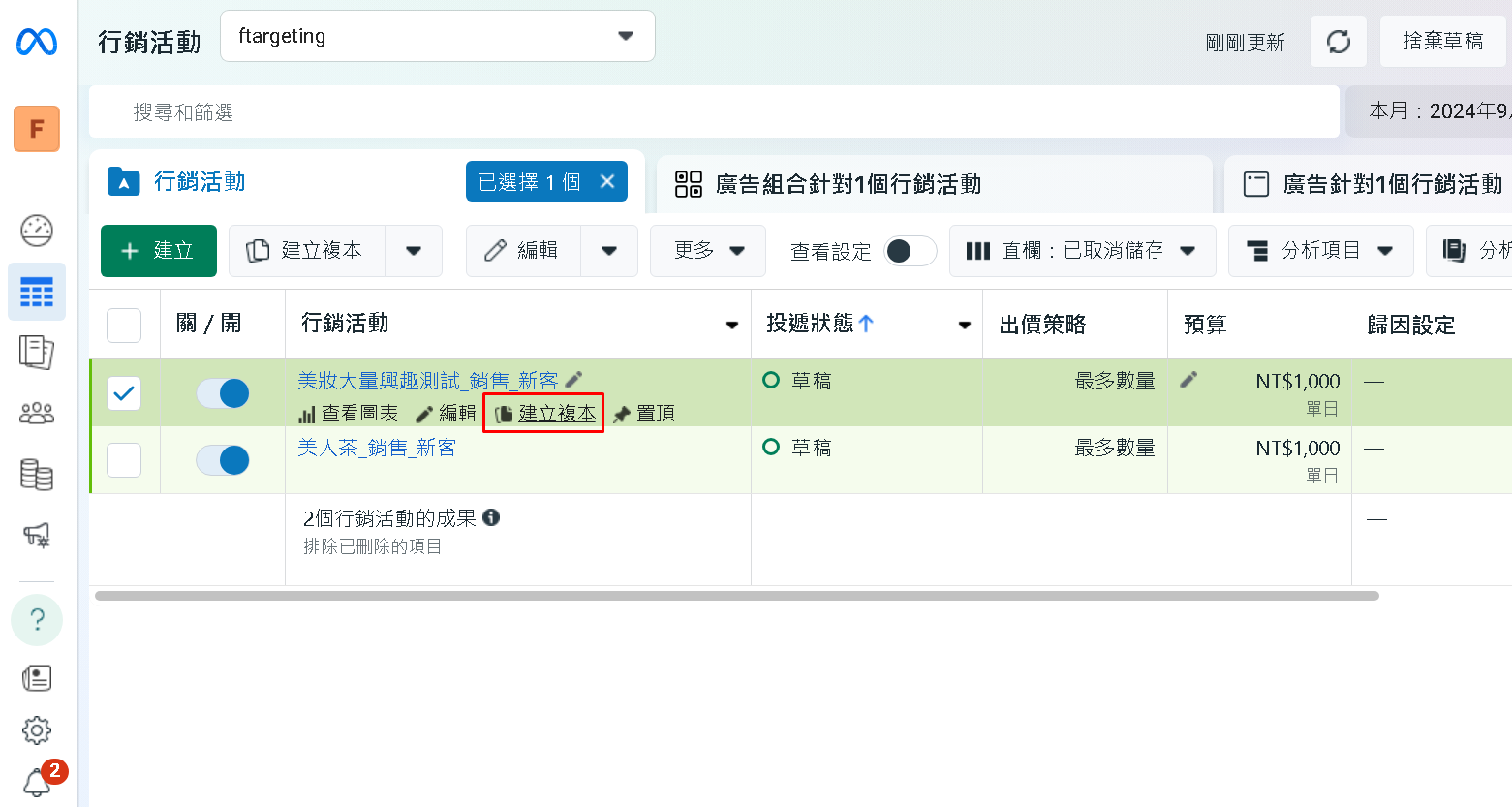Click the partially visible 分析 reports button

1469,251
